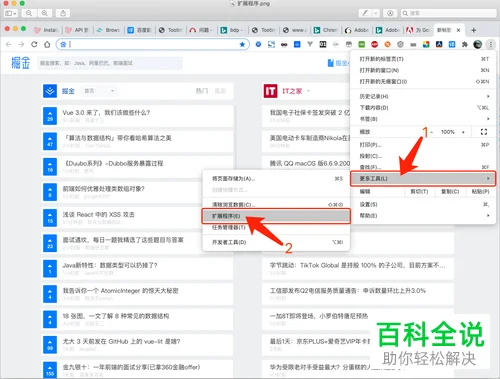The height and width of the screenshot is (379, 500).
Task: Click the IT之家 red logo
Action: (x=270, y=91)
